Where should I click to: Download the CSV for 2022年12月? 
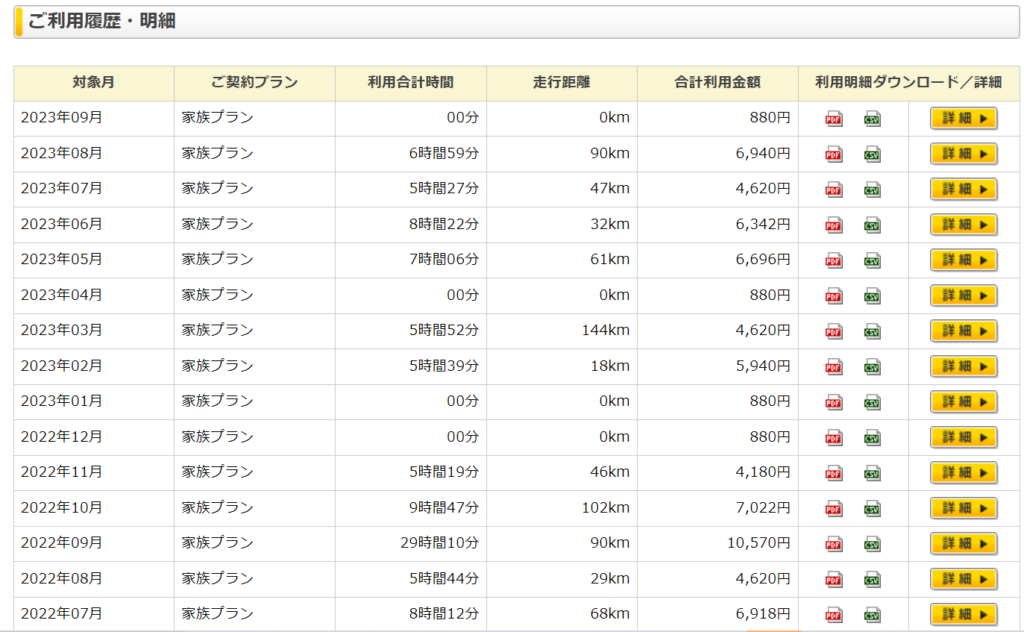pyautogui.click(x=872, y=437)
